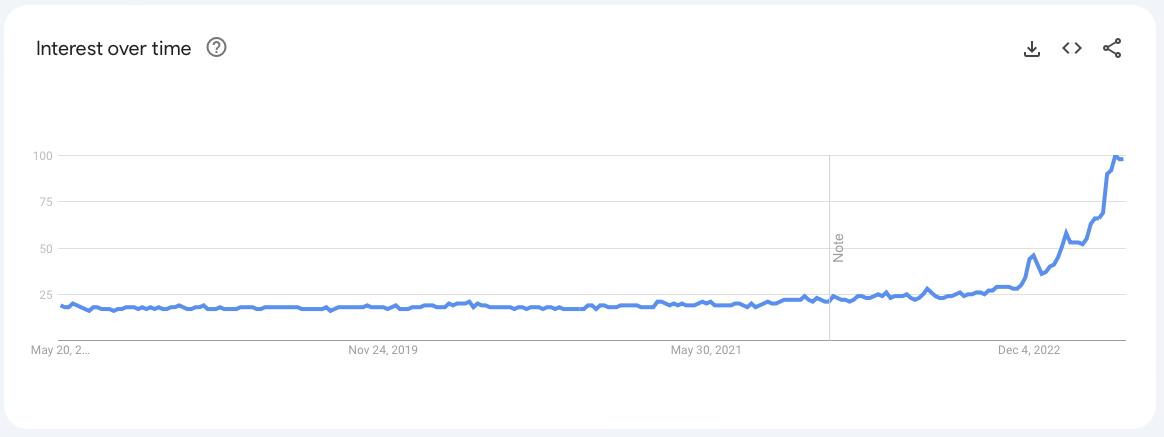Click the Interest over time heading

113,48
